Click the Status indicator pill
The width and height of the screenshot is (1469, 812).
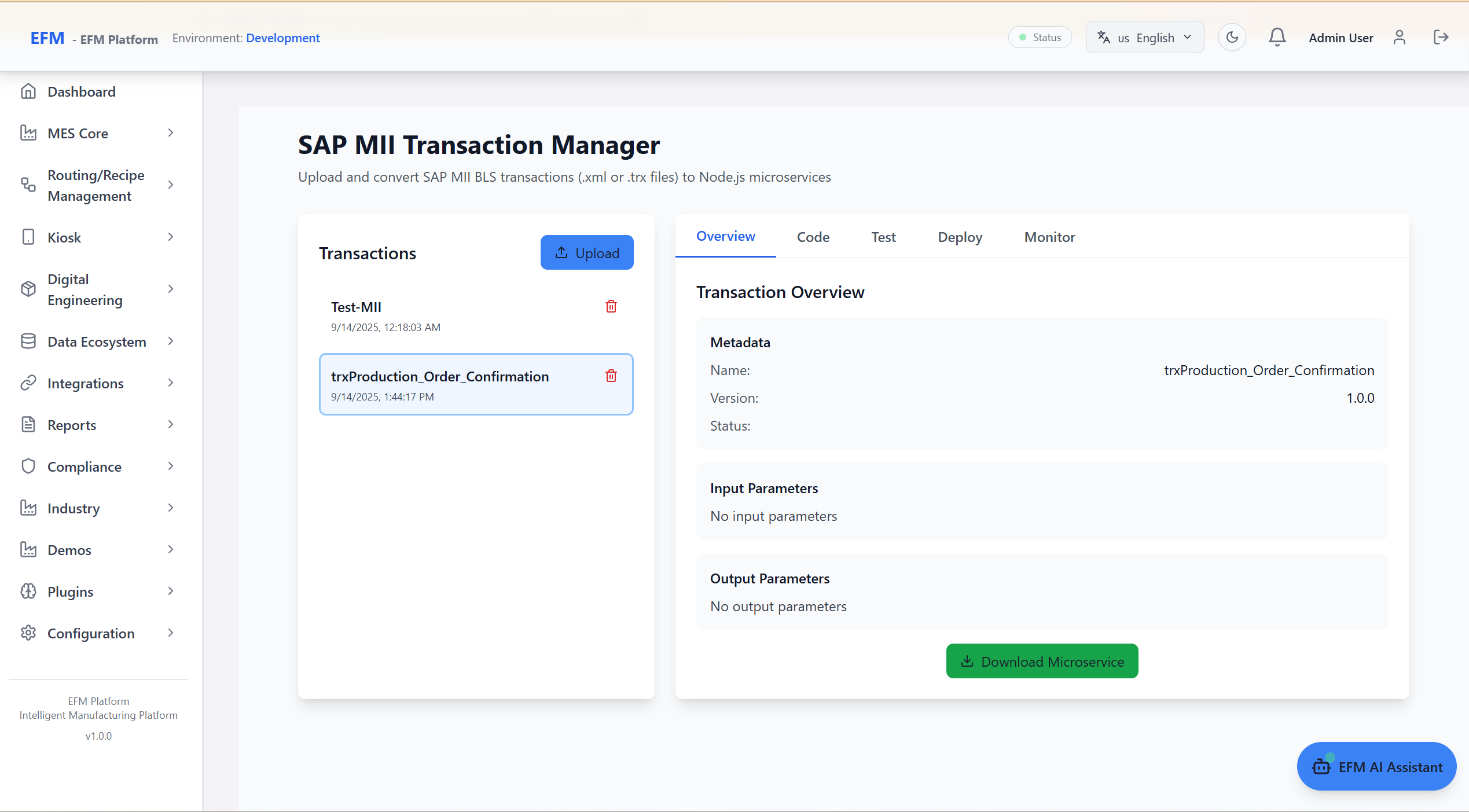pos(1040,38)
